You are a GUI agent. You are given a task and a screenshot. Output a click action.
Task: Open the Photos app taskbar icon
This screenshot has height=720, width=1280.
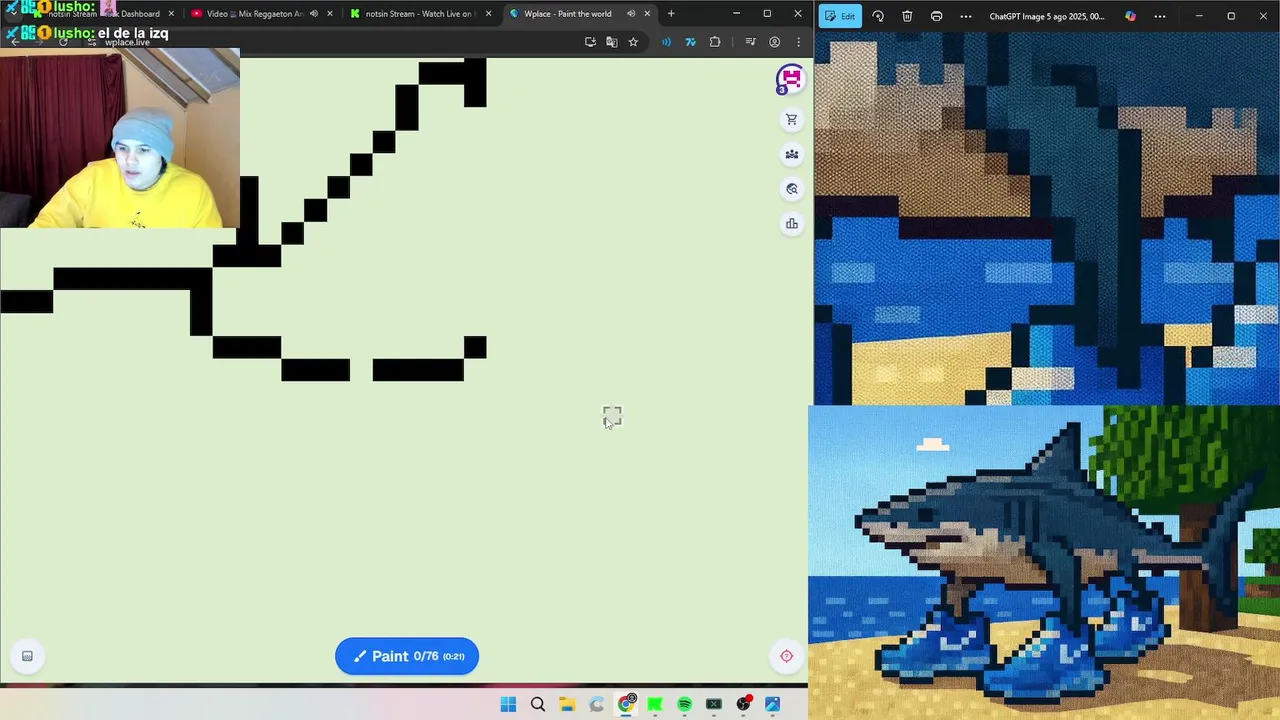(772, 704)
